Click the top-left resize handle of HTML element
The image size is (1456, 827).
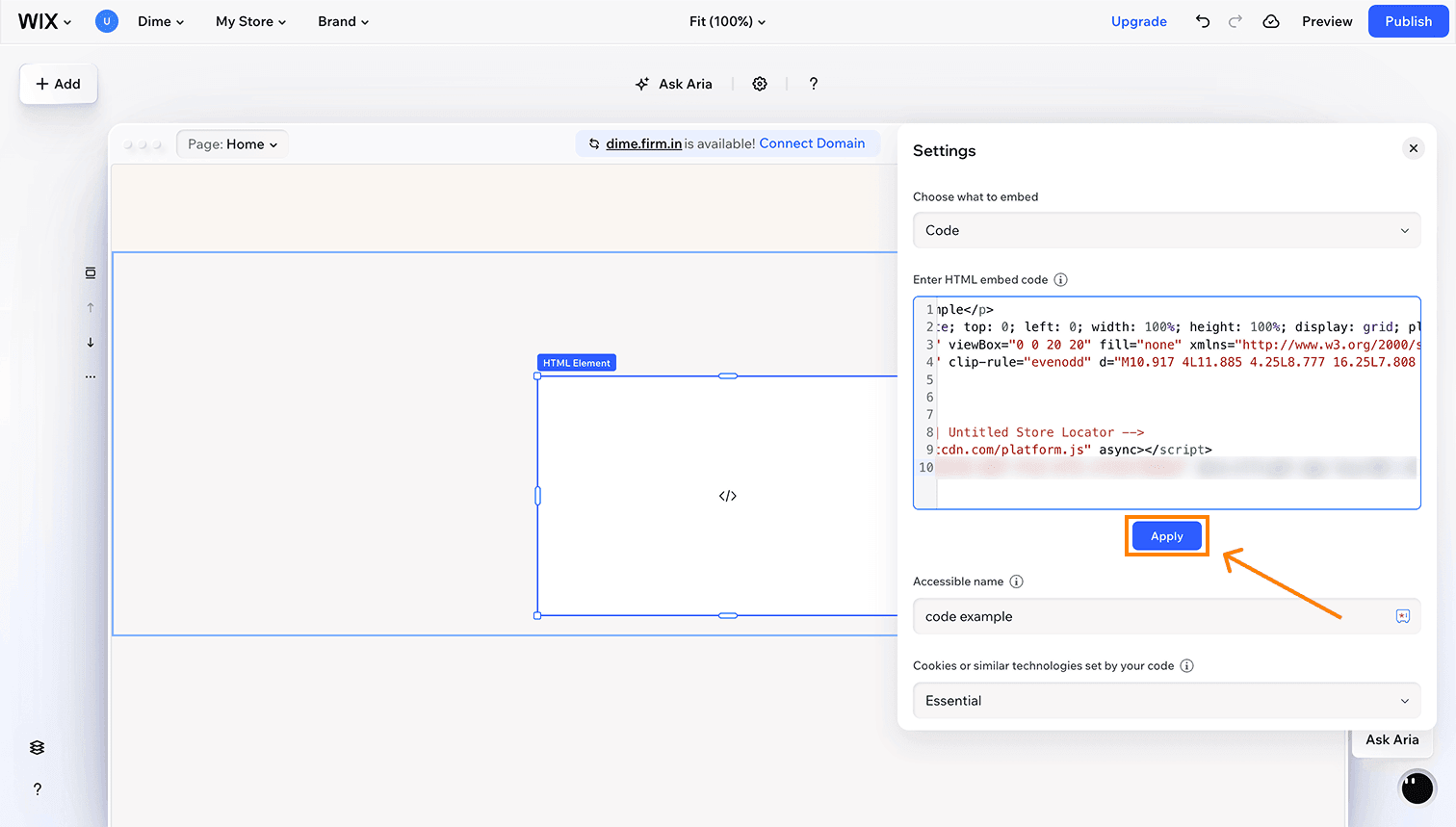(537, 376)
